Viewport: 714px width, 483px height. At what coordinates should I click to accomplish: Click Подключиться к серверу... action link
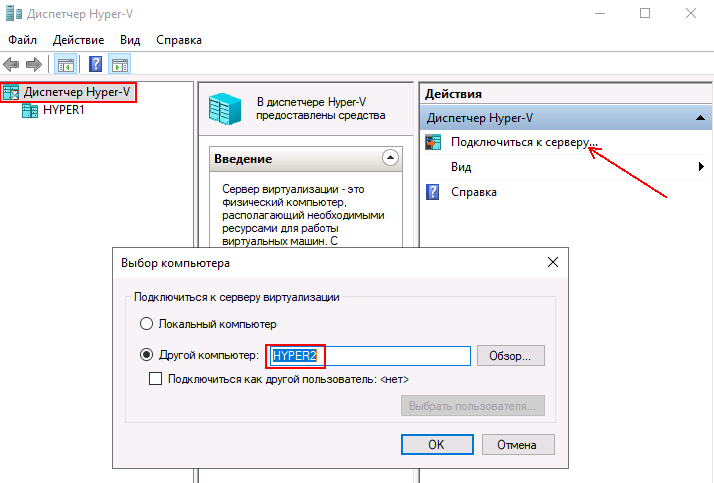click(524, 142)
